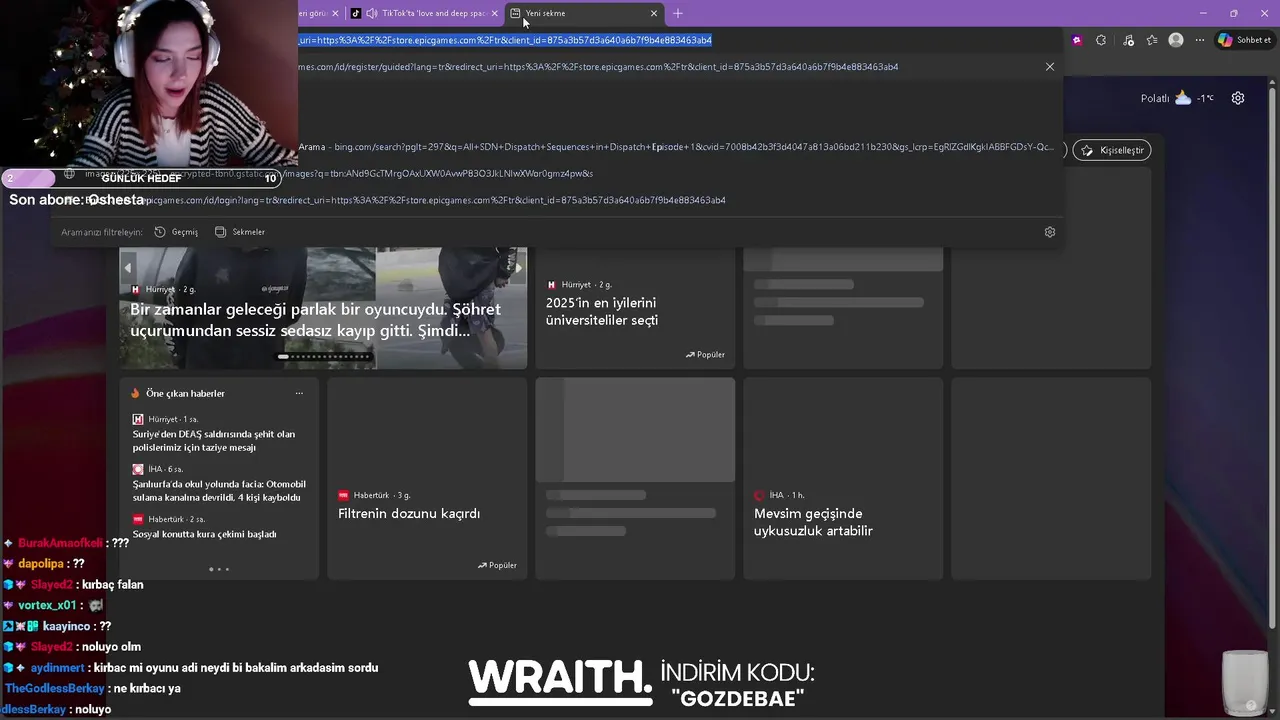Viewport: 1280px width, 720px height.
Task: Open the Öne çıkan haberler options menu
Action: pyautogui.click(x=299, y=393)
